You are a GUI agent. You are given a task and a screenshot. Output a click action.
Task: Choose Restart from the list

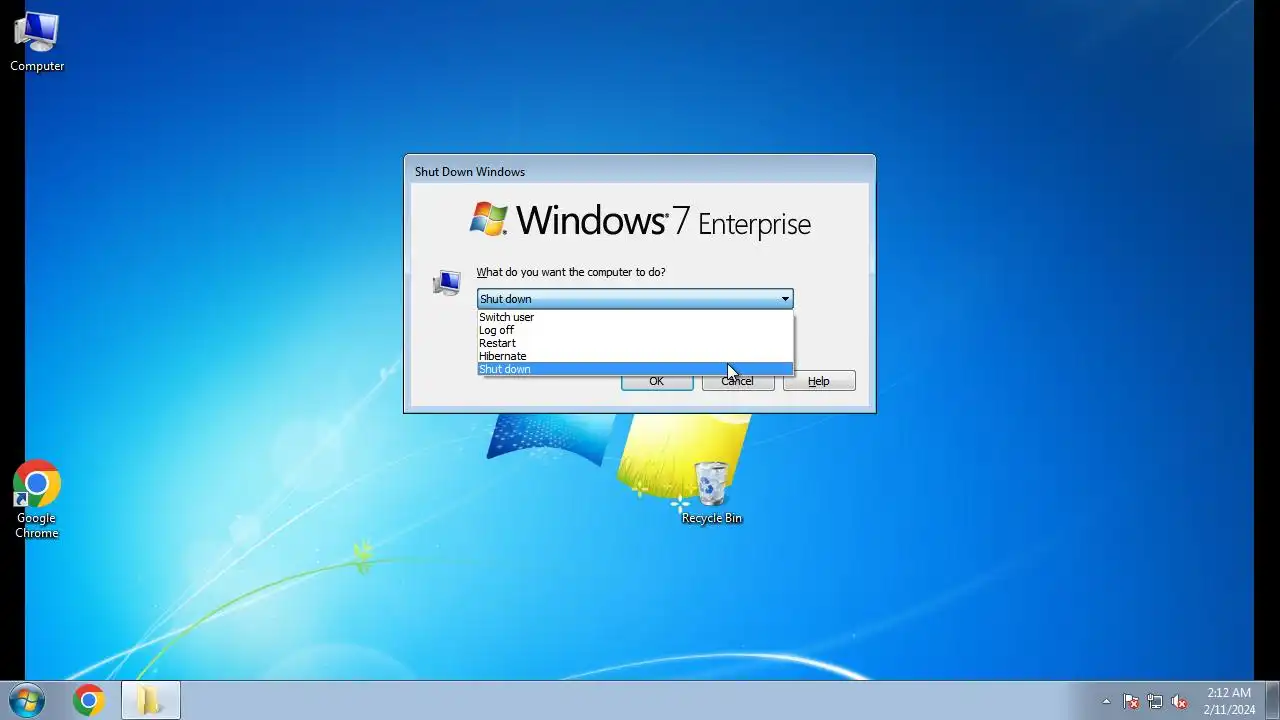tap(635, 343)
